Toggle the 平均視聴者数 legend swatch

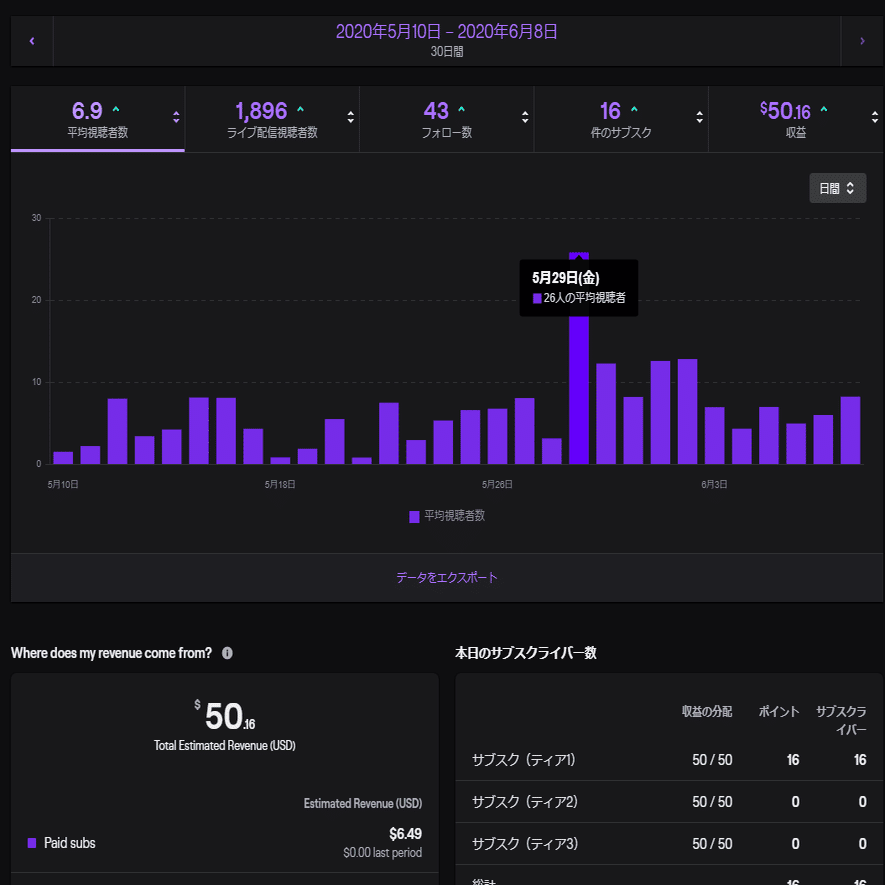(414, 516)
